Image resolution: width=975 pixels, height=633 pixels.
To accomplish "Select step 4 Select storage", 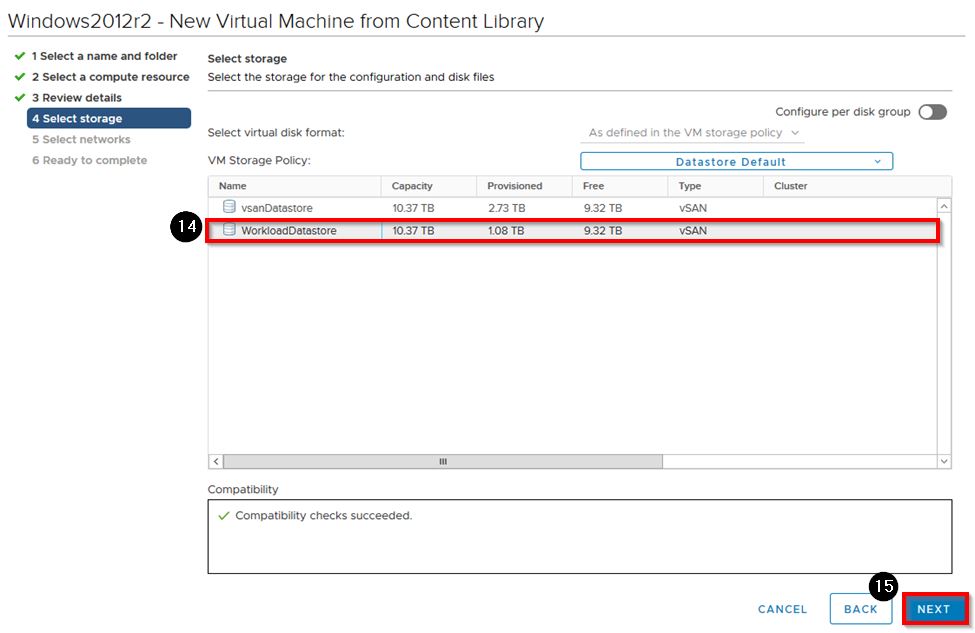I will point(108,119).
